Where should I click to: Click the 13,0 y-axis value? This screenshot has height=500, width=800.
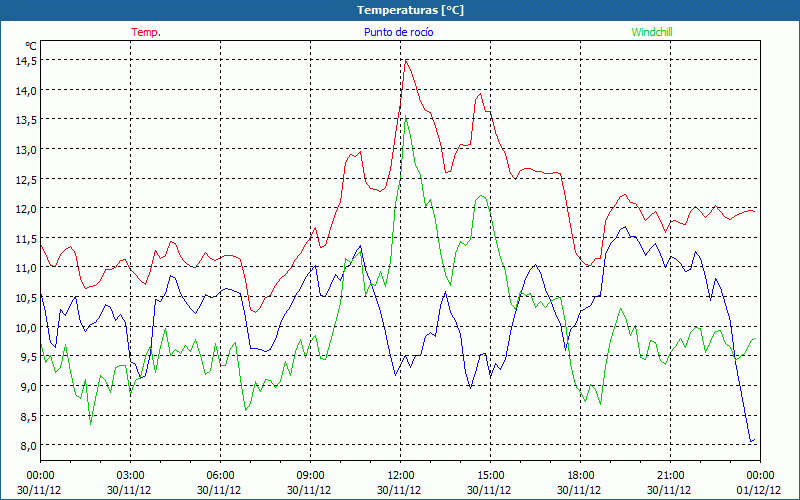[x=27, y=149]
